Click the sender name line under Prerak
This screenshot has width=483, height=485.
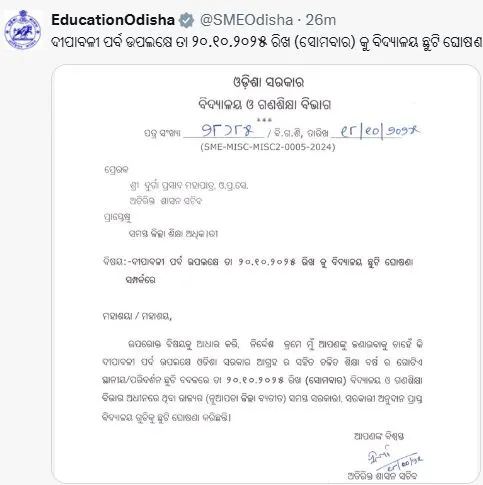[x=189, y=186]
